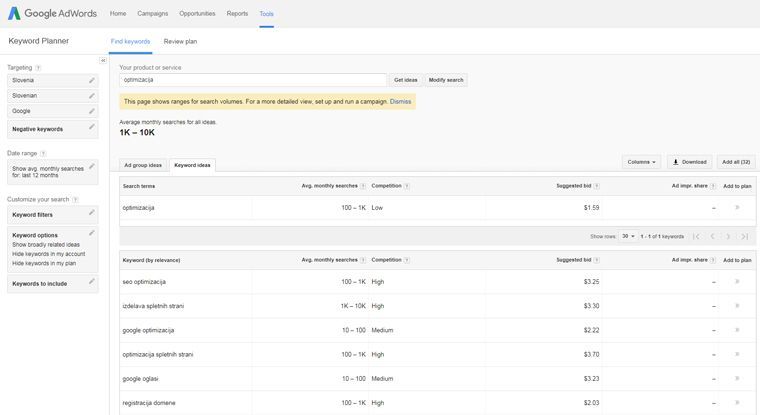
Task: Click the Modify search button
Action: [x=446, y=80]
